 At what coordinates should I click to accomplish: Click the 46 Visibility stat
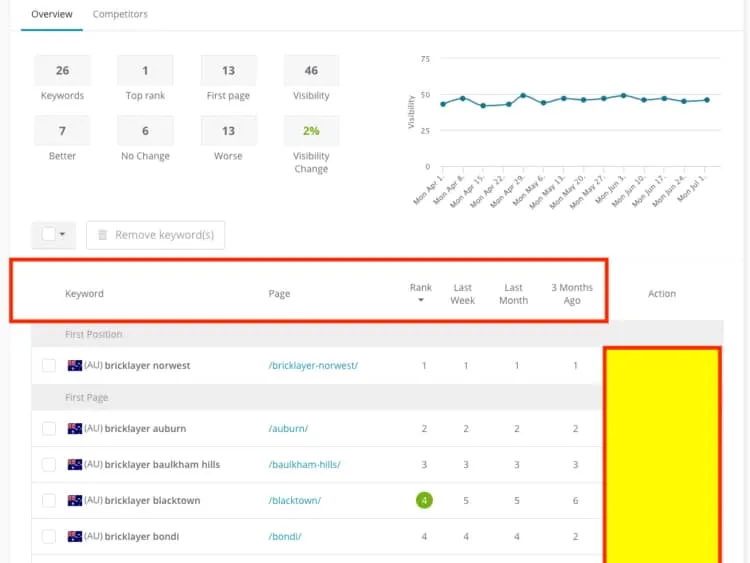tap(311, 71)
